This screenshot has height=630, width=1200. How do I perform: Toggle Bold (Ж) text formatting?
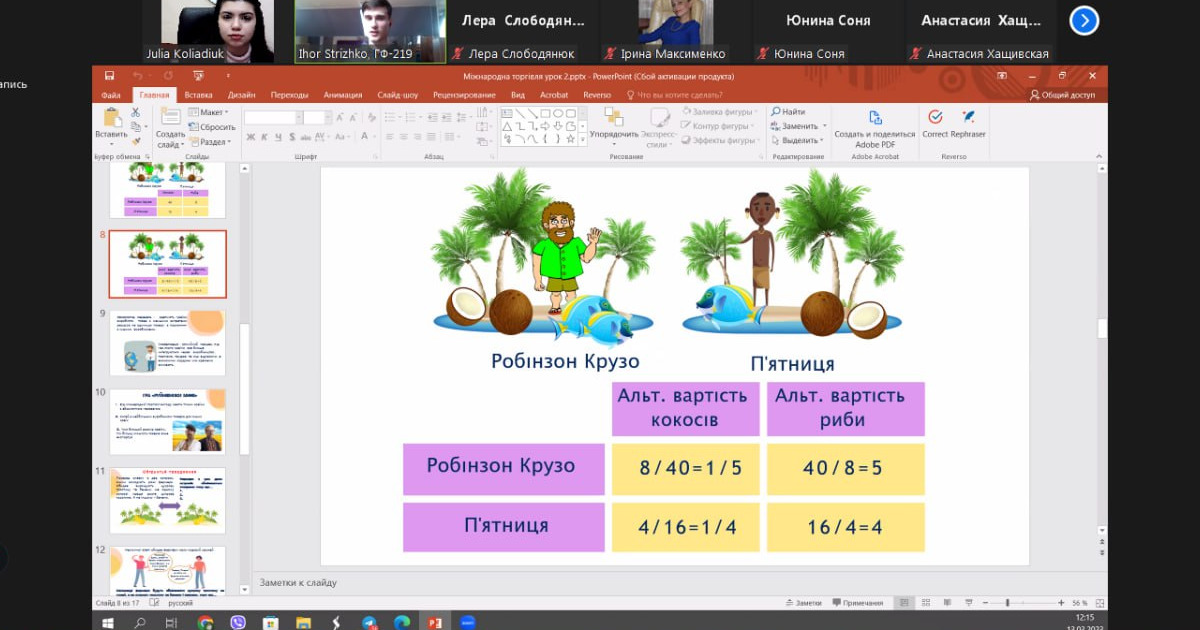pos(250,137)
